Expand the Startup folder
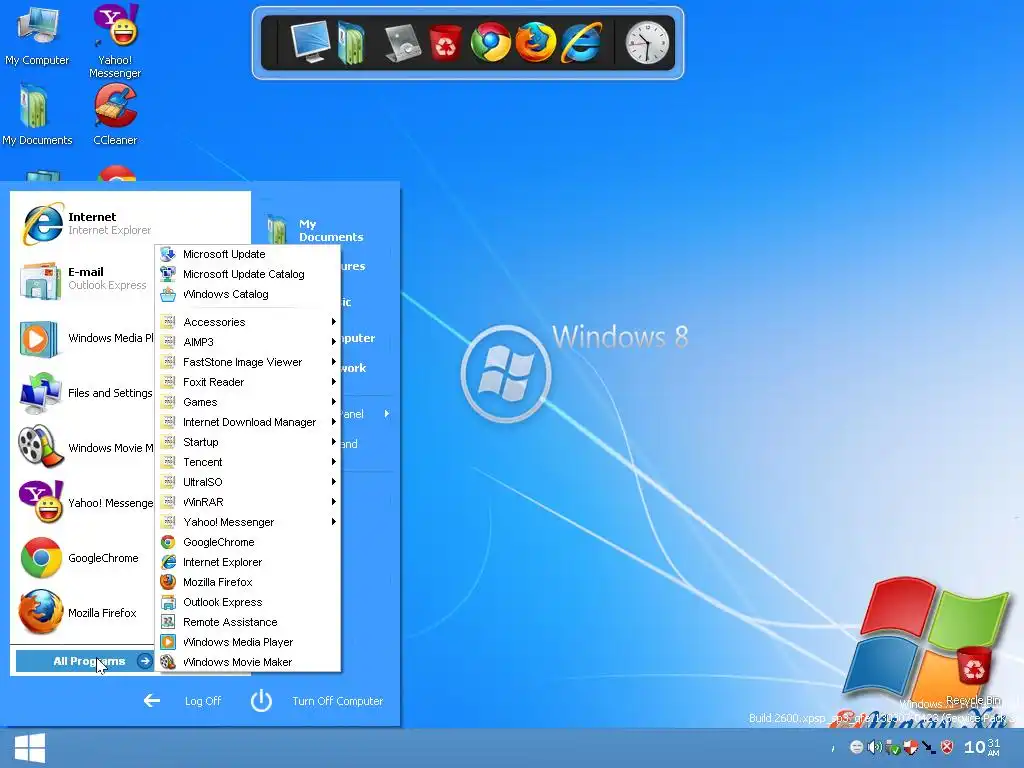Viewport: 1024px width, 768px height. (x=248, y=442)
